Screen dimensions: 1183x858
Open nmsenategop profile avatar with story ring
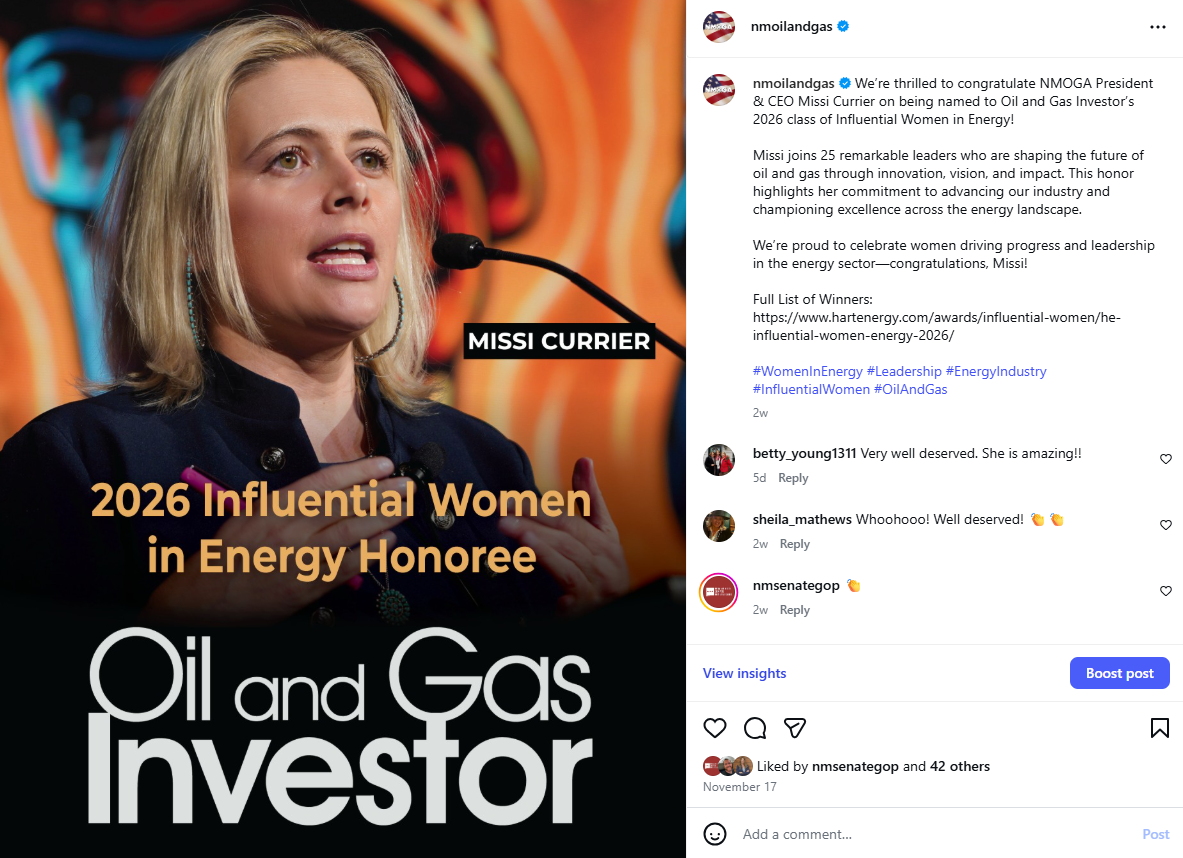point(719,592)
